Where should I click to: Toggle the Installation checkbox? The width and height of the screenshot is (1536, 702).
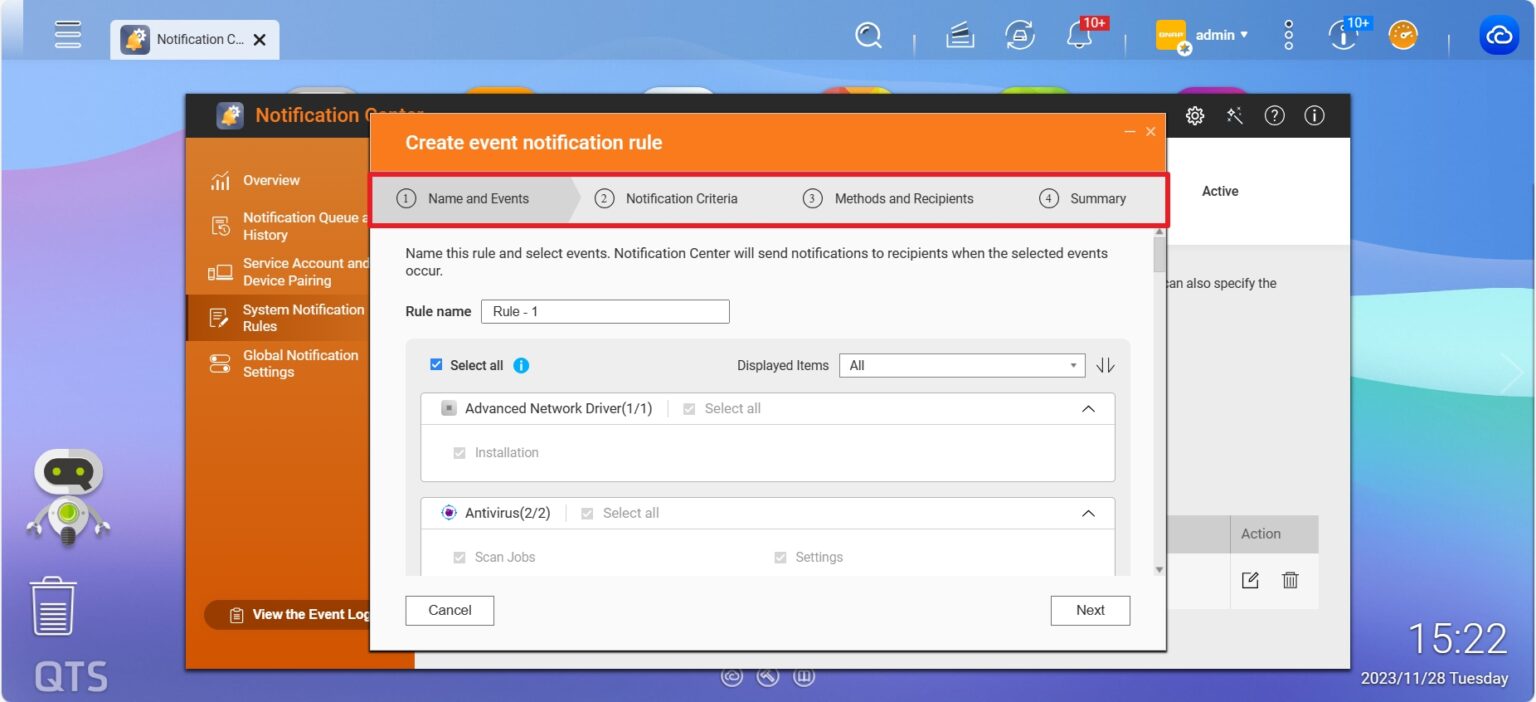(459, 453)
